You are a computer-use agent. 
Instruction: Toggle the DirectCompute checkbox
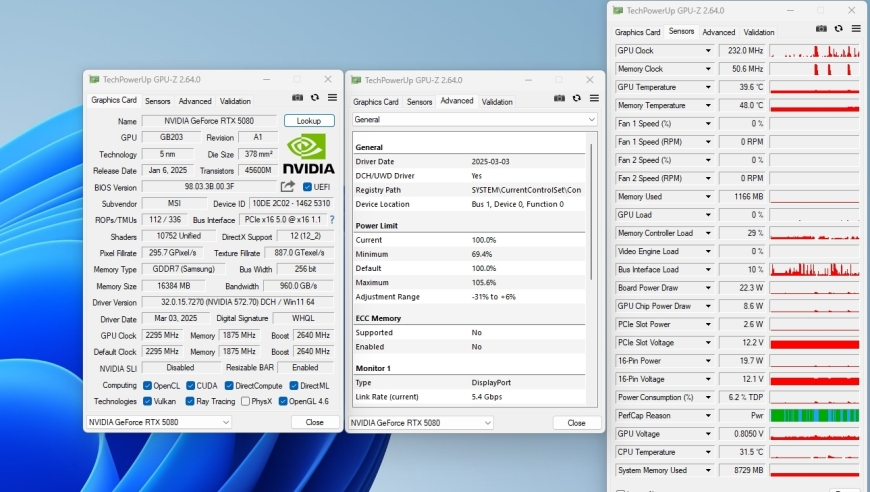[x=229, y=386]
